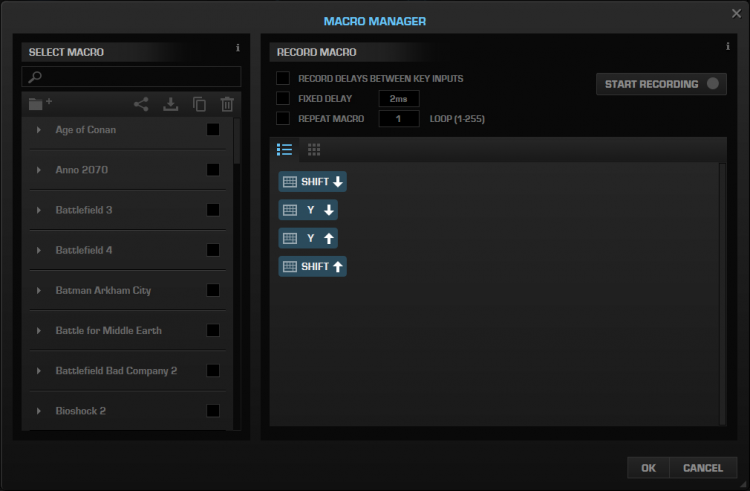
Task: Select the SHIFT key-down macro step
Action: coord(312,182)
